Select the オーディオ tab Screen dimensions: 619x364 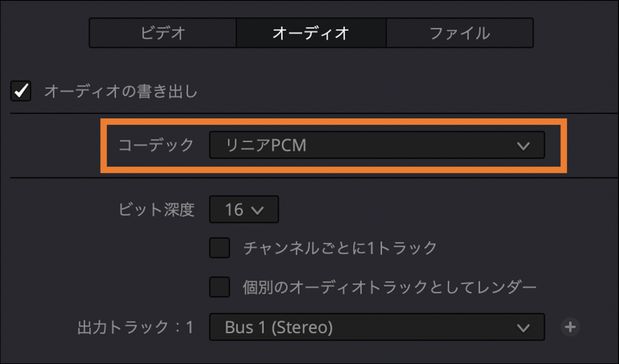(311, 33)
